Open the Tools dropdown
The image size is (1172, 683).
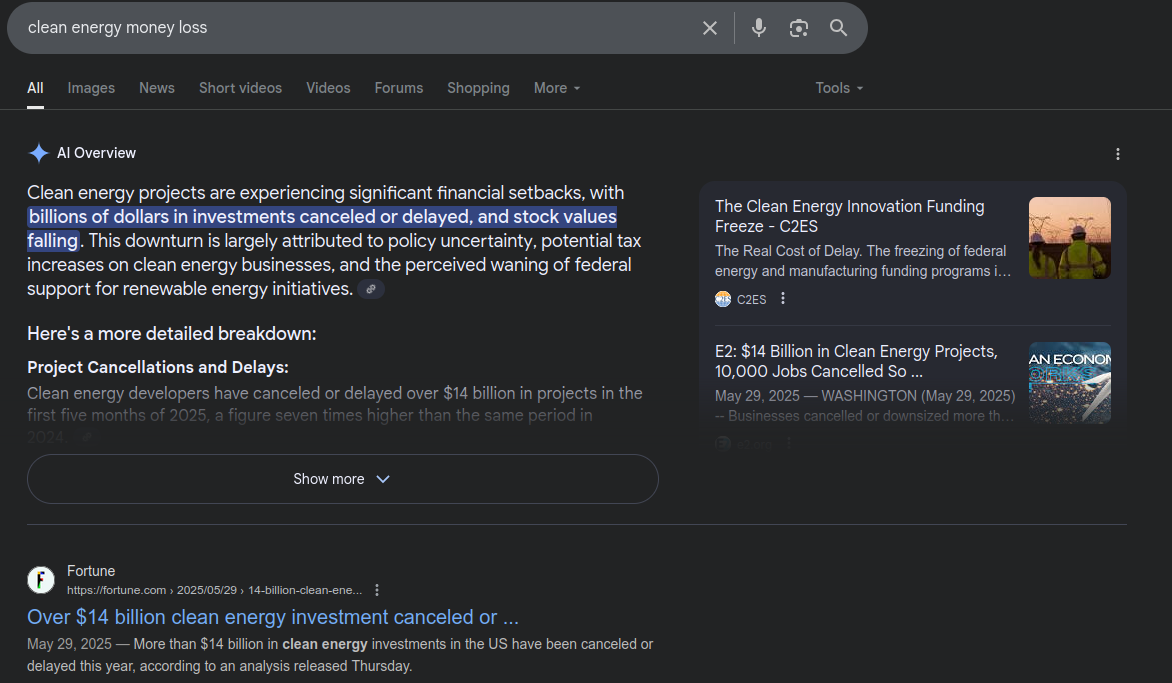[839, 88]
